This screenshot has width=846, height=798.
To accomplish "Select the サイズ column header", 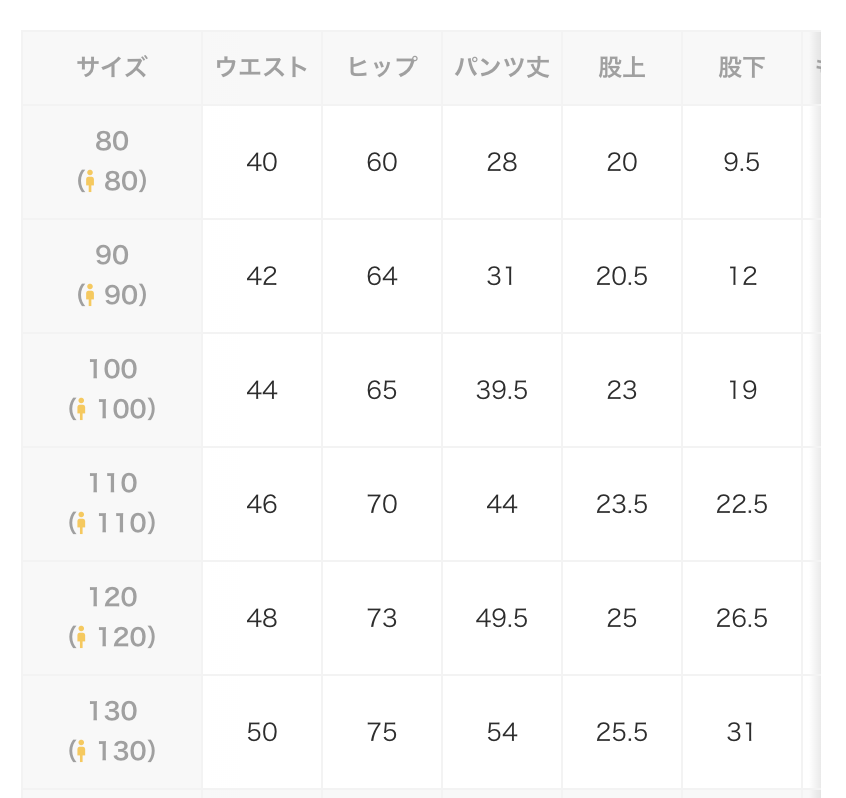I will pos(112,67).
